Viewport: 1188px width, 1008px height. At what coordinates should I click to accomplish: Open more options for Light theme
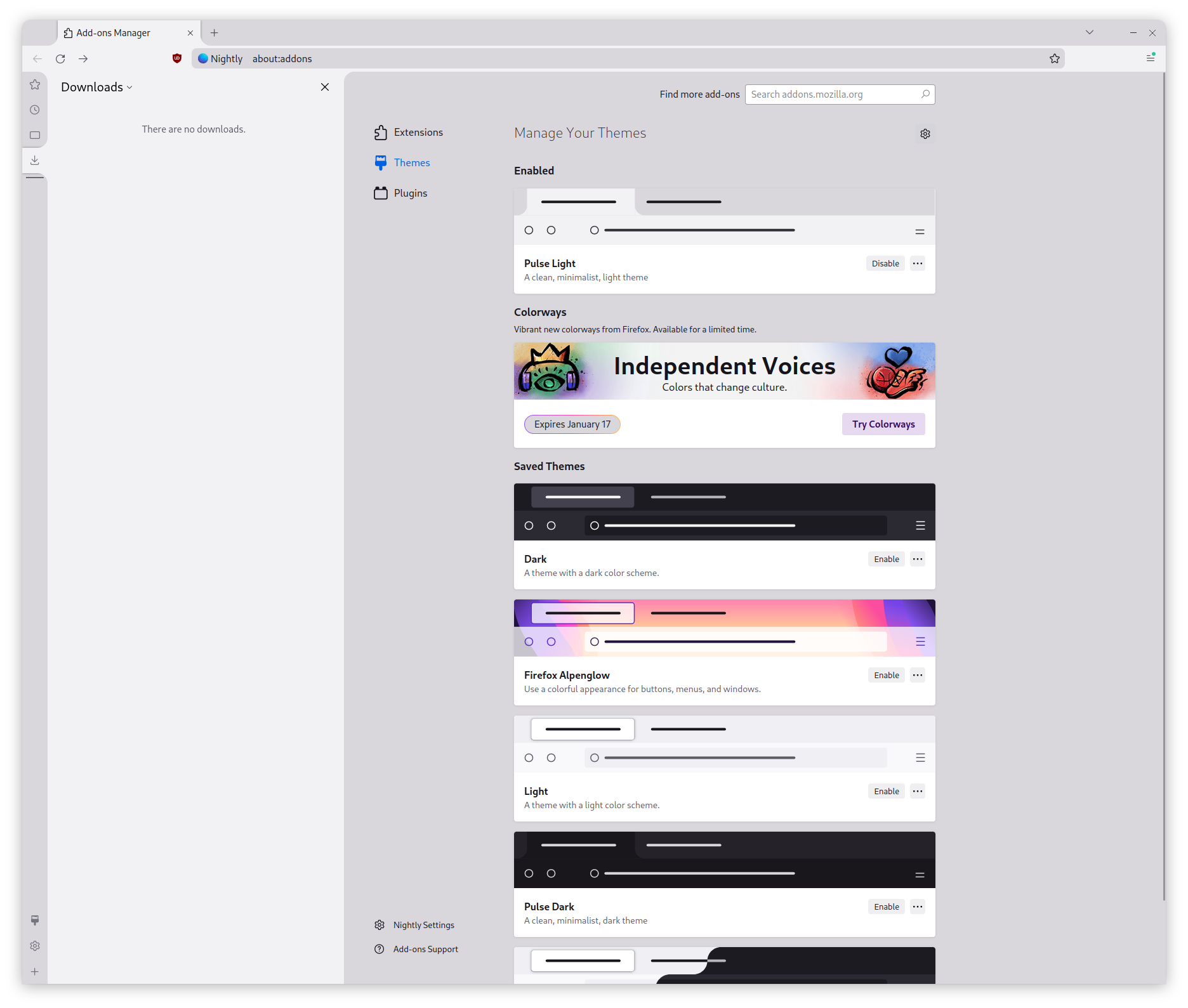tap(918, 791)
